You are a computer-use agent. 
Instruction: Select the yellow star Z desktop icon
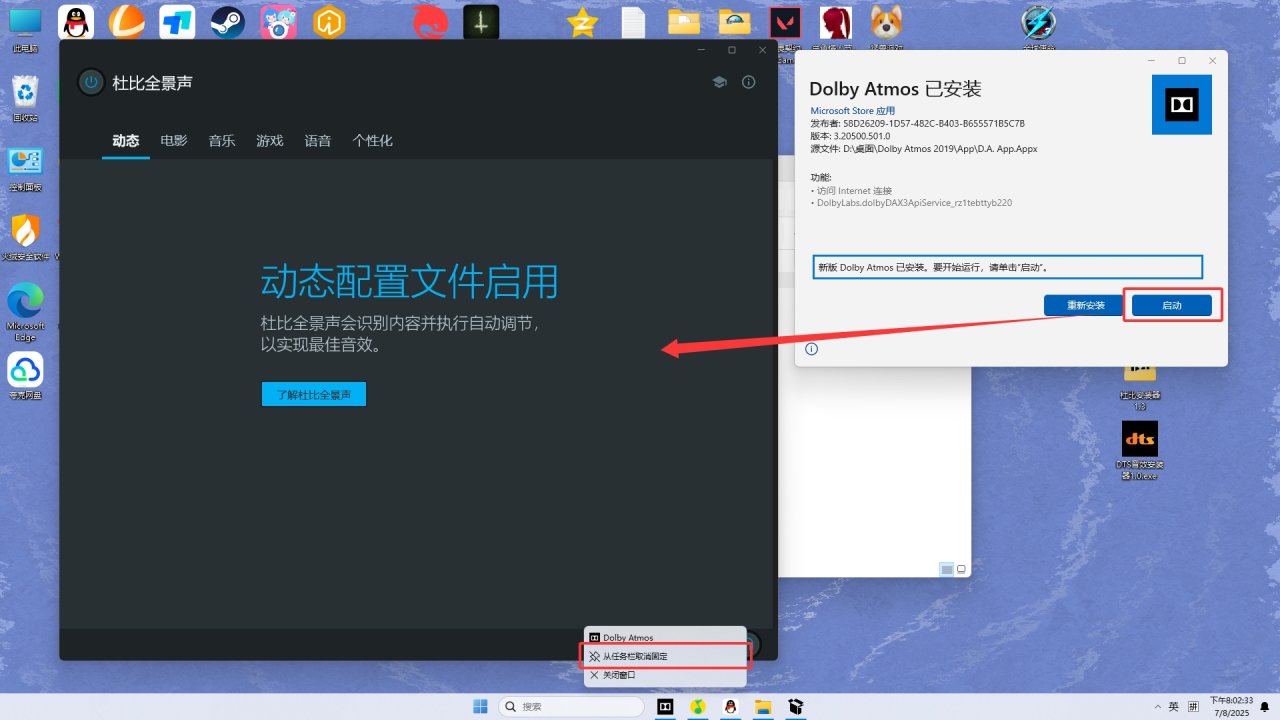582,23
